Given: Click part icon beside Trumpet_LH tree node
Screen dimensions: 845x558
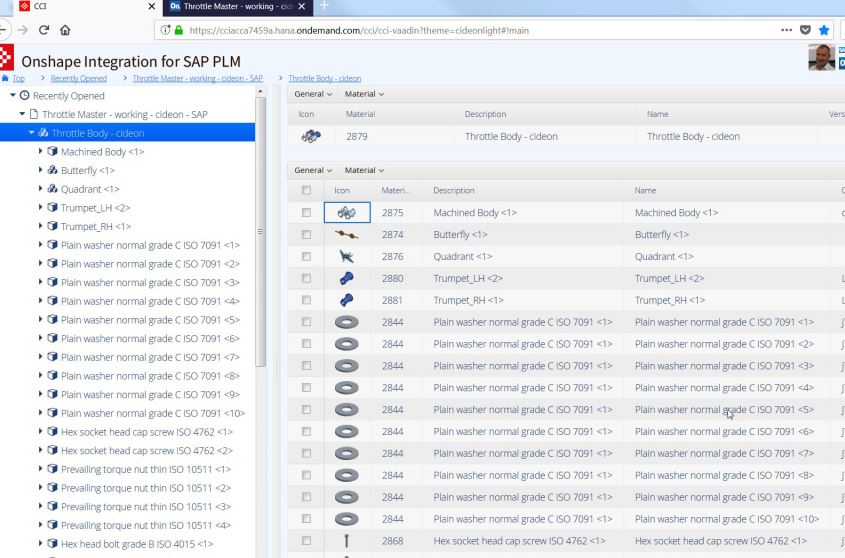Looking at the screenshot, I should [x=52, y=208].
